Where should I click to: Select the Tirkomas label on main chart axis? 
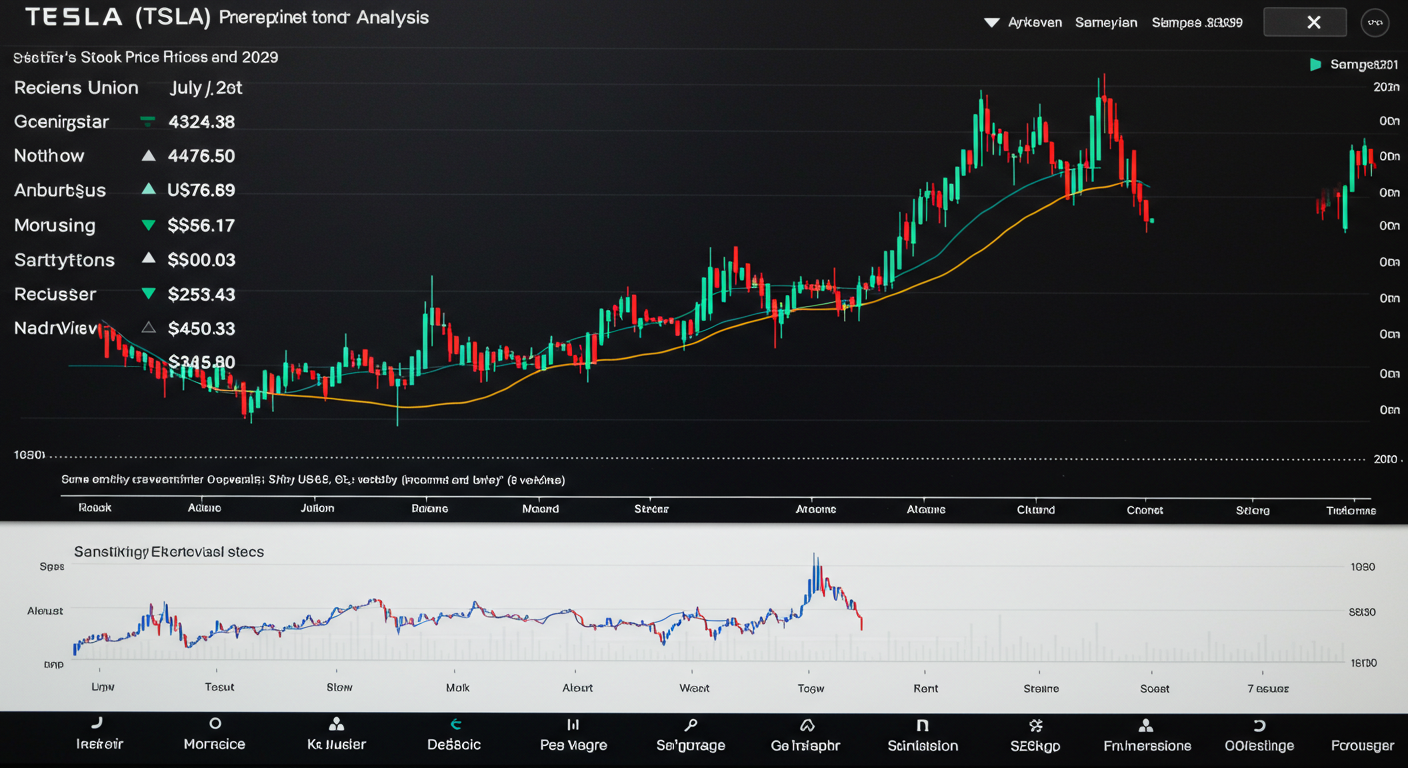coord(1351,510)
